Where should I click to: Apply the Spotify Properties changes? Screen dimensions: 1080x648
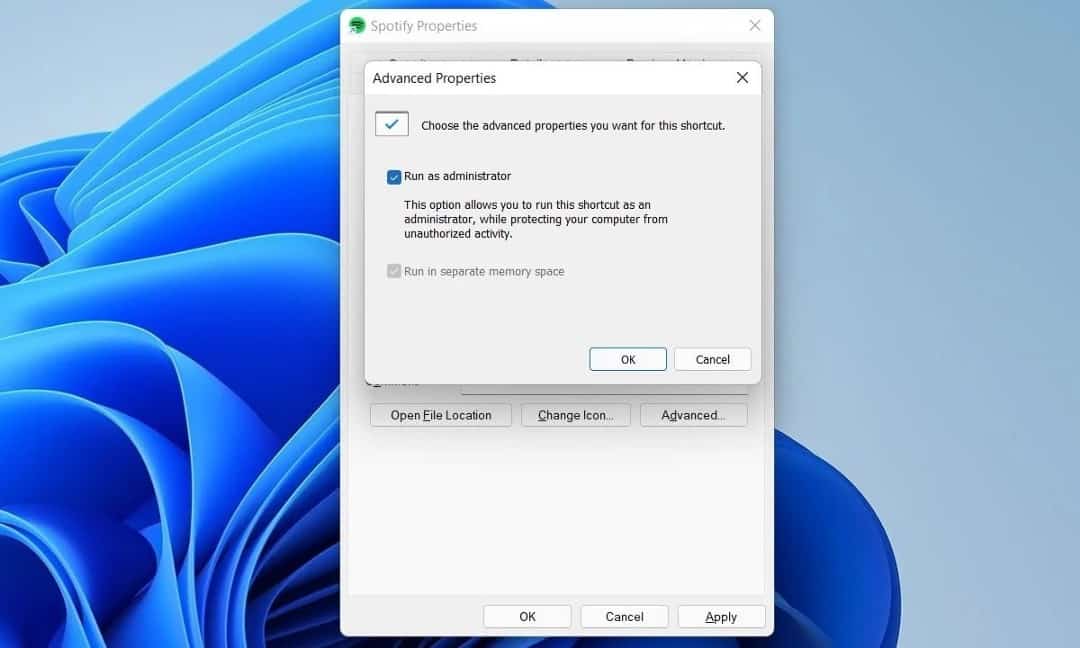[x=721, y=616]
